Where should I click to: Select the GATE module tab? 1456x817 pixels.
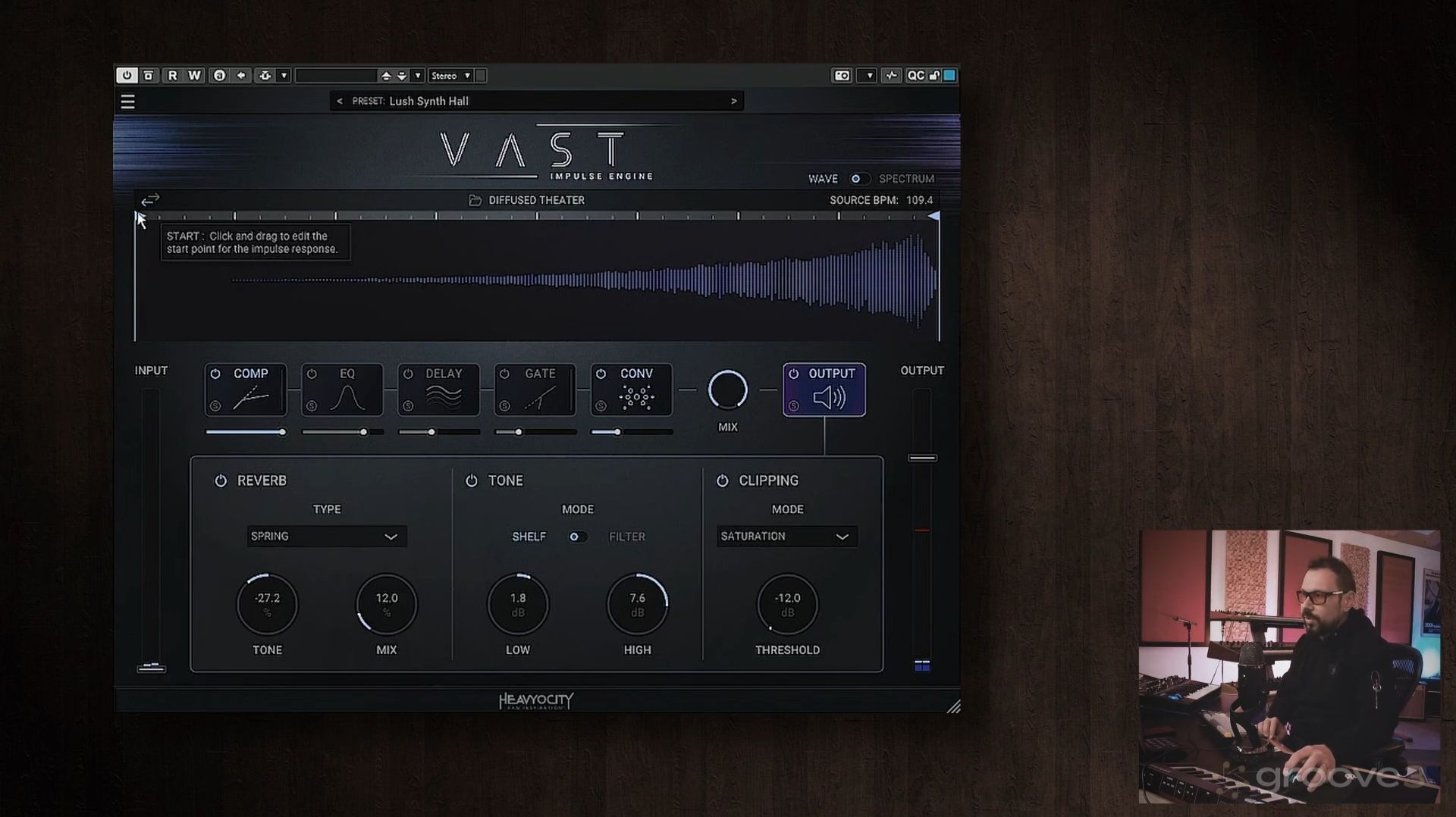click(x=535, y=390)
